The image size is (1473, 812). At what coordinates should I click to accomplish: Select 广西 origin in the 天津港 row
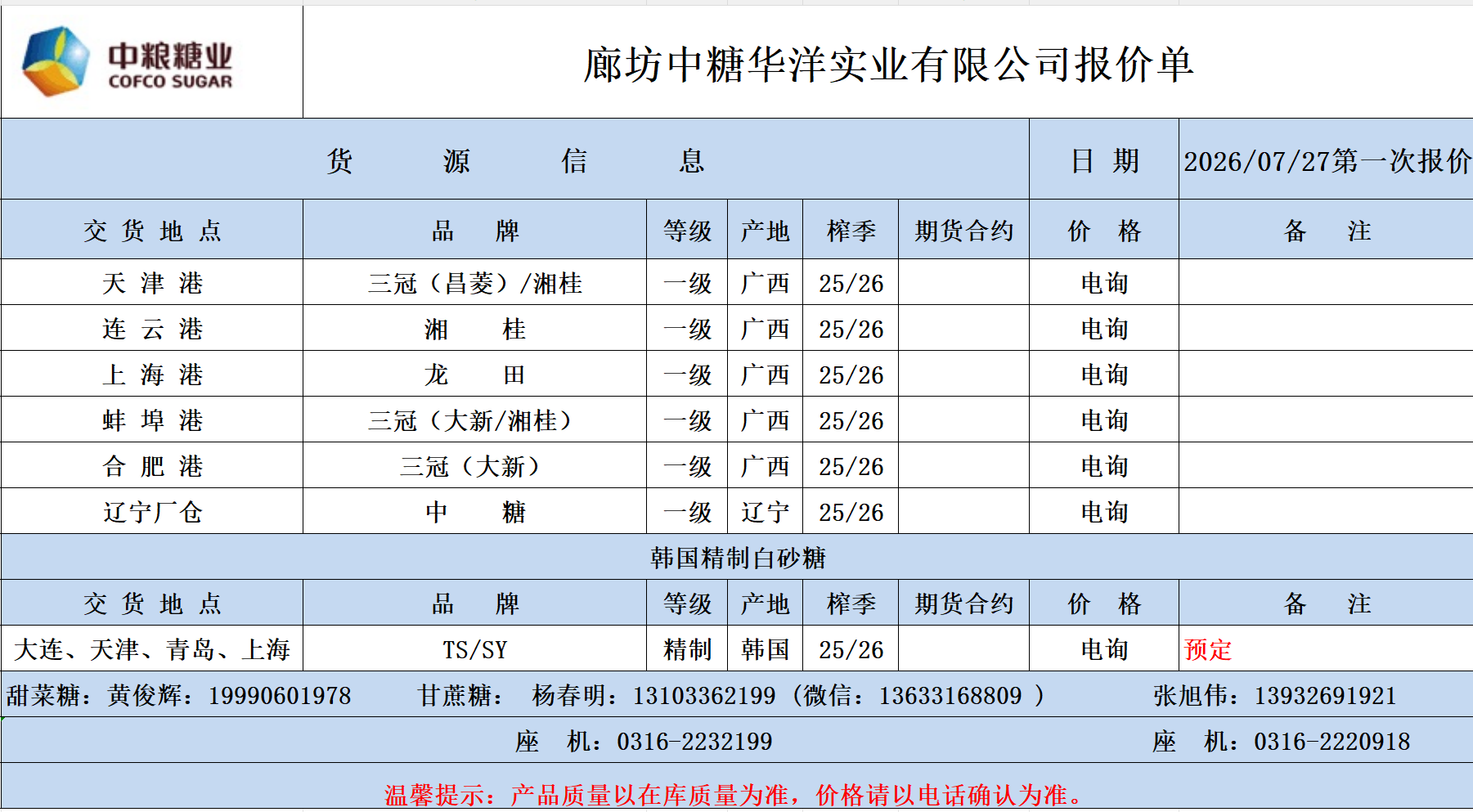[766, 283]
